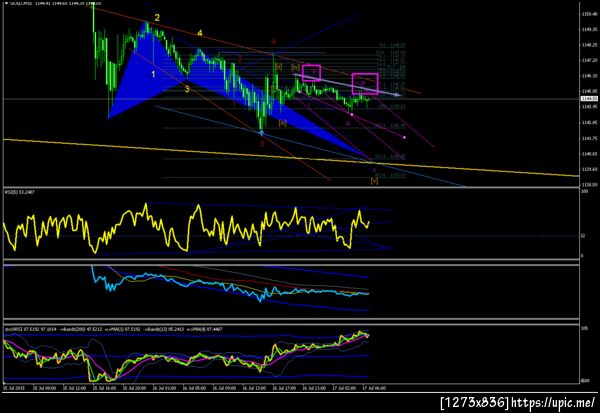Image resolution: width=600 pixels, height=413 pixels.
Task: Click the 16 Jul 09:00 time axis label
Action: point(224,388)
